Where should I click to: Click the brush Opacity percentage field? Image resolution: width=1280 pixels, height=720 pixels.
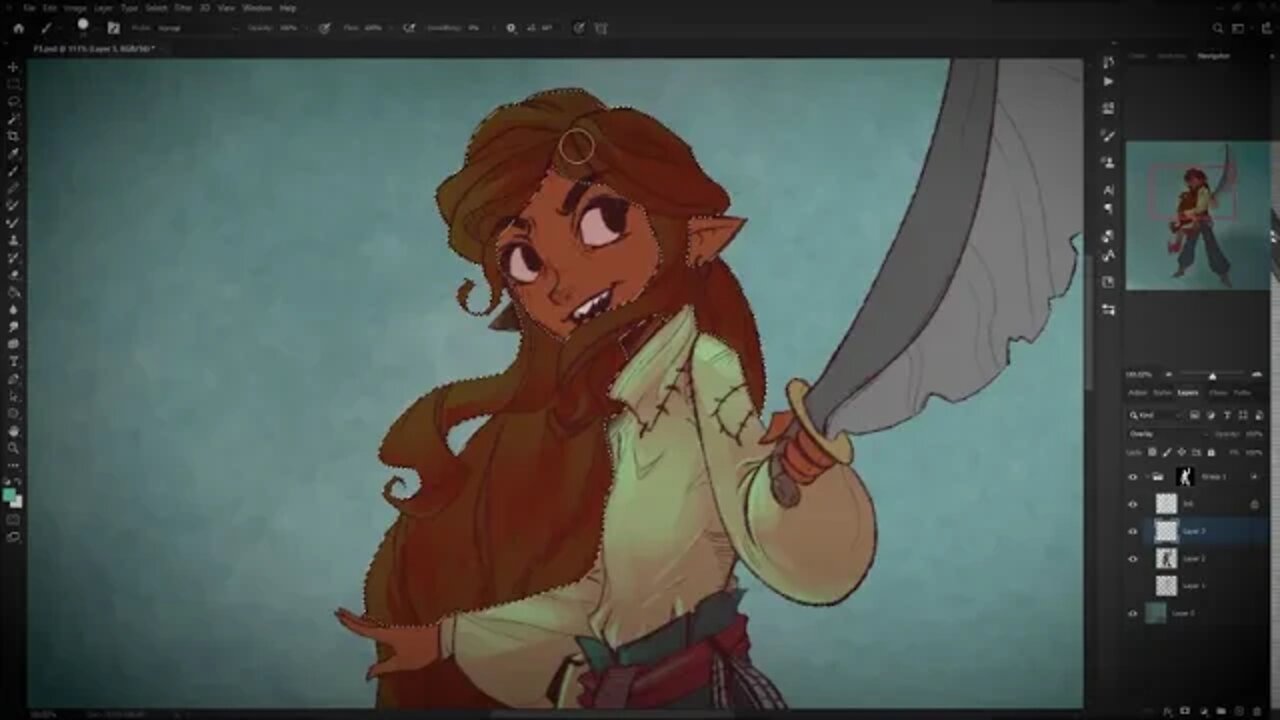point(289,28)
